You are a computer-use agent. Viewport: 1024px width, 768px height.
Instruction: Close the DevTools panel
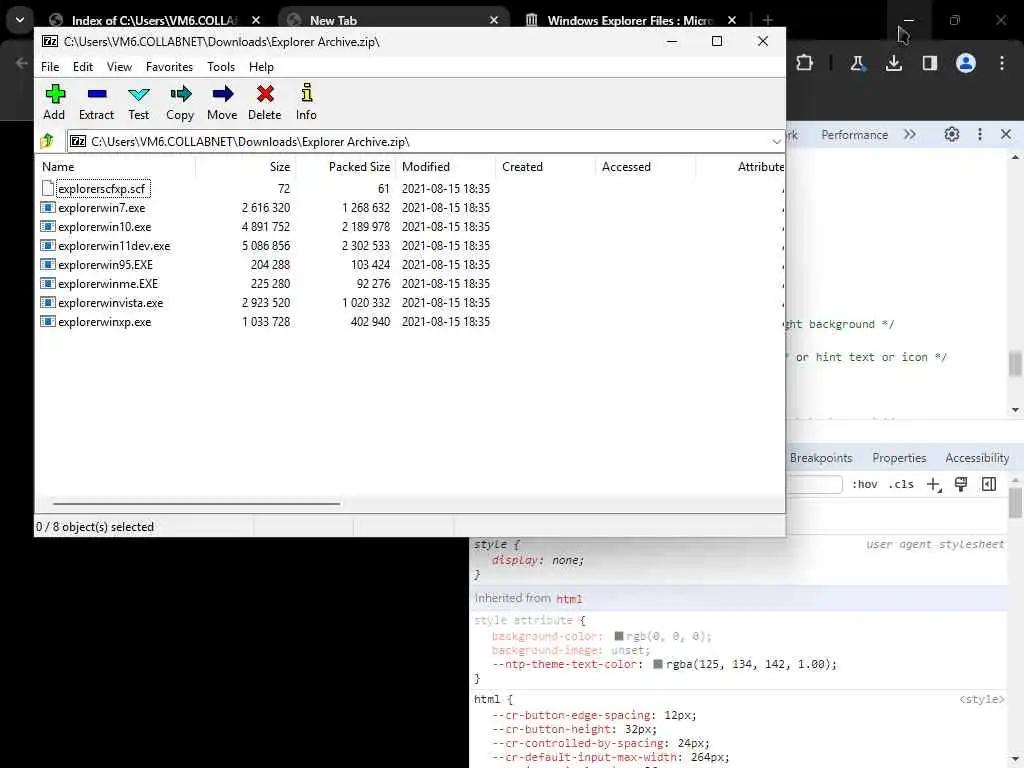point(1006,135)
